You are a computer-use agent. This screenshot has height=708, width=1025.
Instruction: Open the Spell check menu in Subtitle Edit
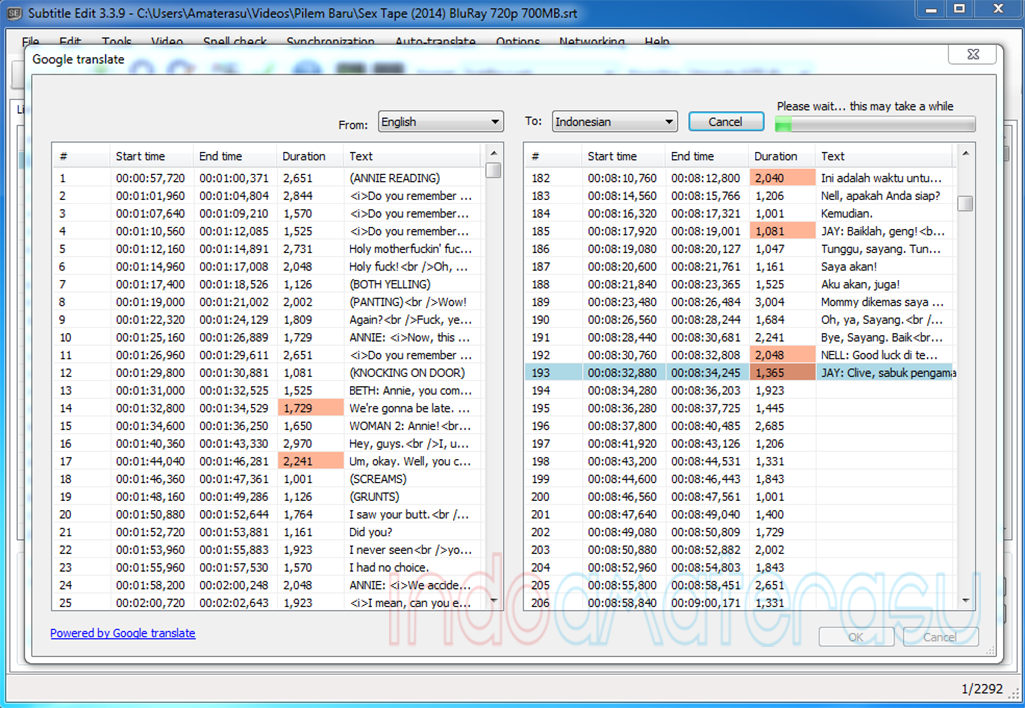point(235,42)
